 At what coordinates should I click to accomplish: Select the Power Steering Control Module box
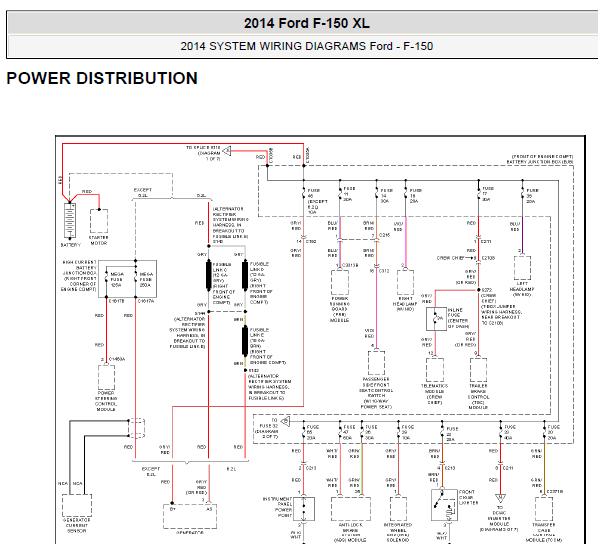click(x=106, y=377)
